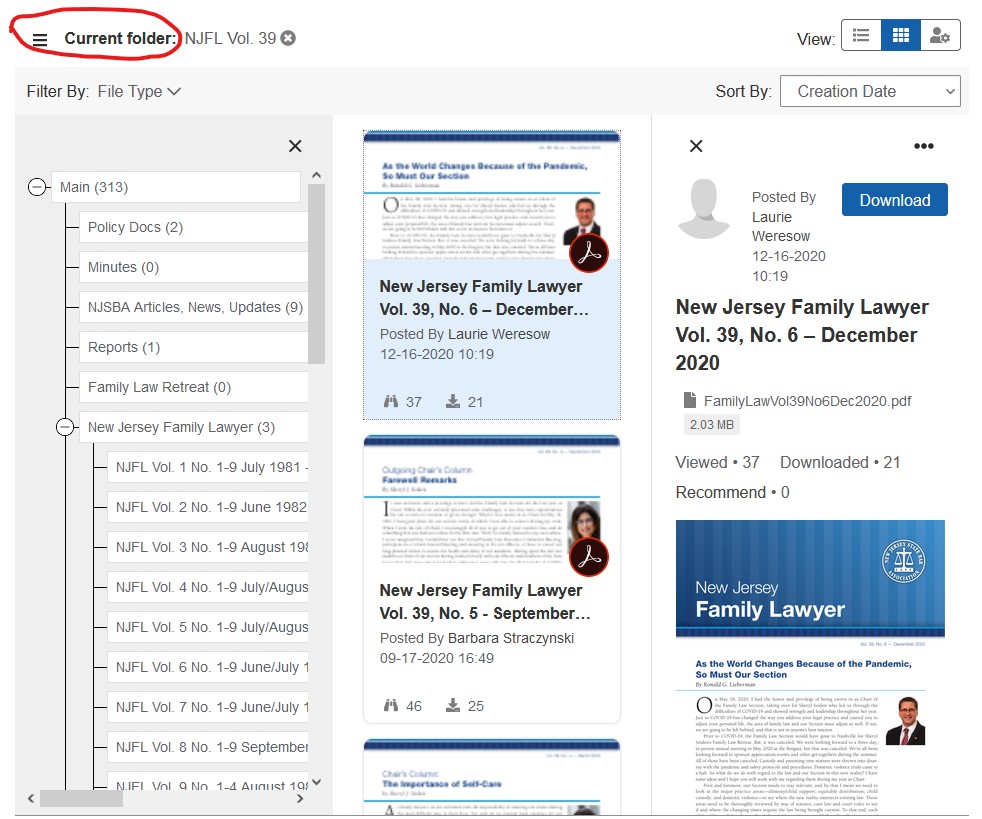
Task: Click download count icon on December card
Action: 453,401
